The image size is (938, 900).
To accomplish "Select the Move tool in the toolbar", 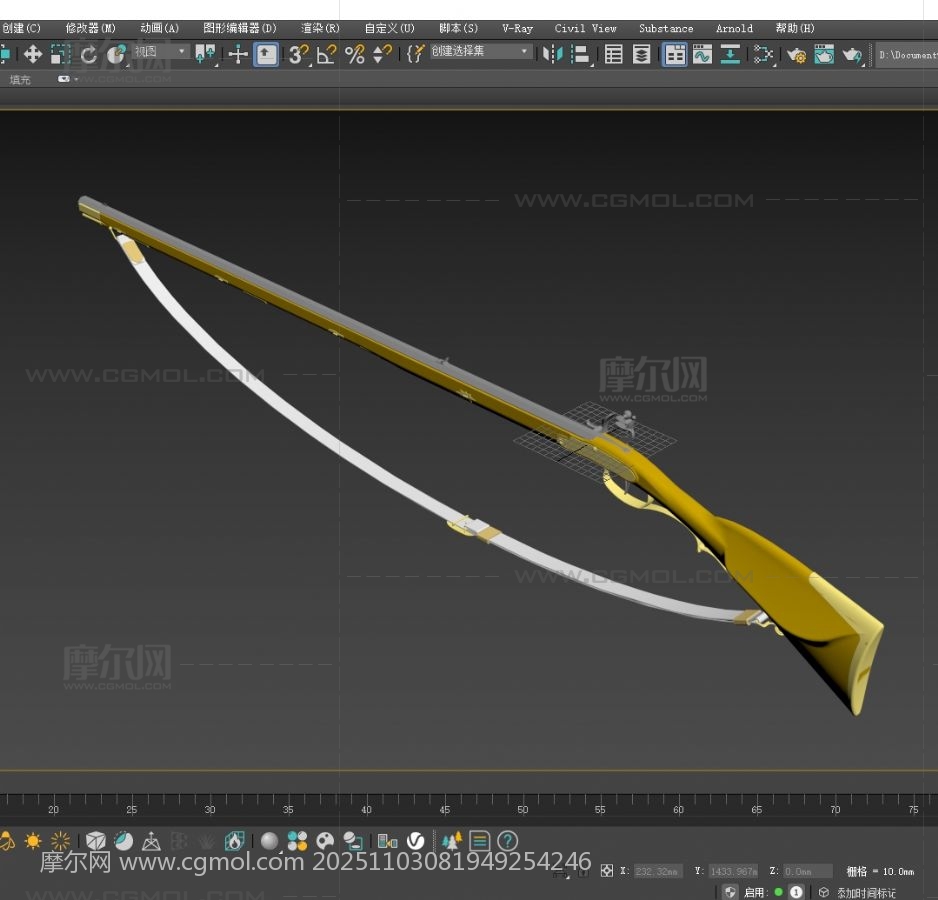I will pos(33,55).
